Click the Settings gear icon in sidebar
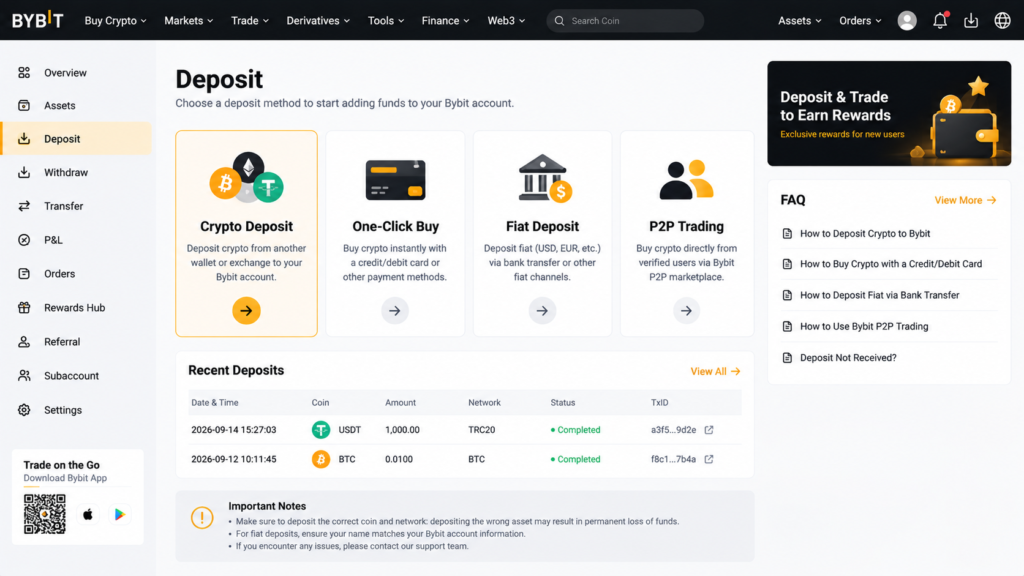Viewport: 1024px width, 576px height. click(24, 410)
